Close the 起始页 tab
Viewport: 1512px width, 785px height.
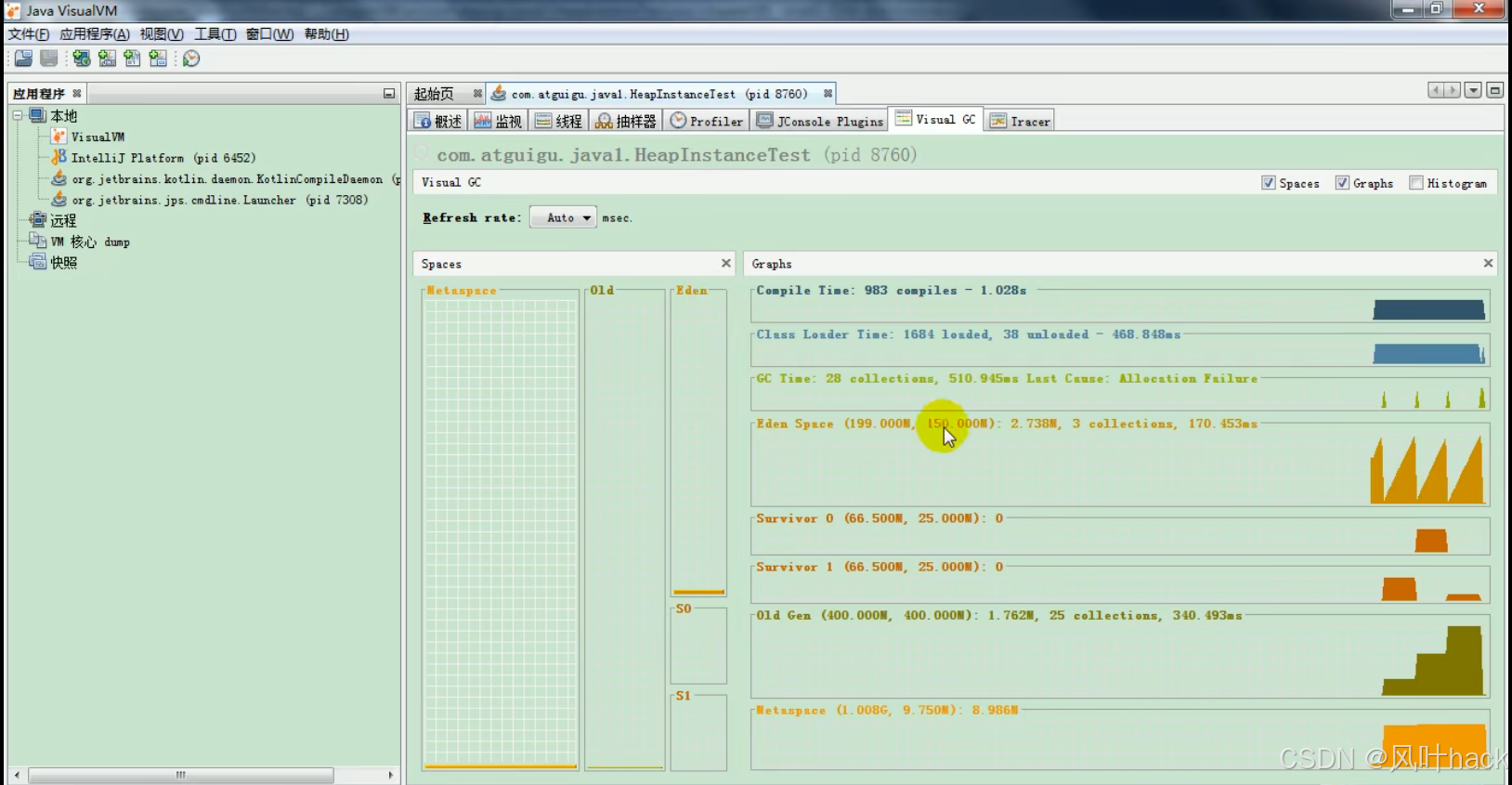click(x=477, y=94)
